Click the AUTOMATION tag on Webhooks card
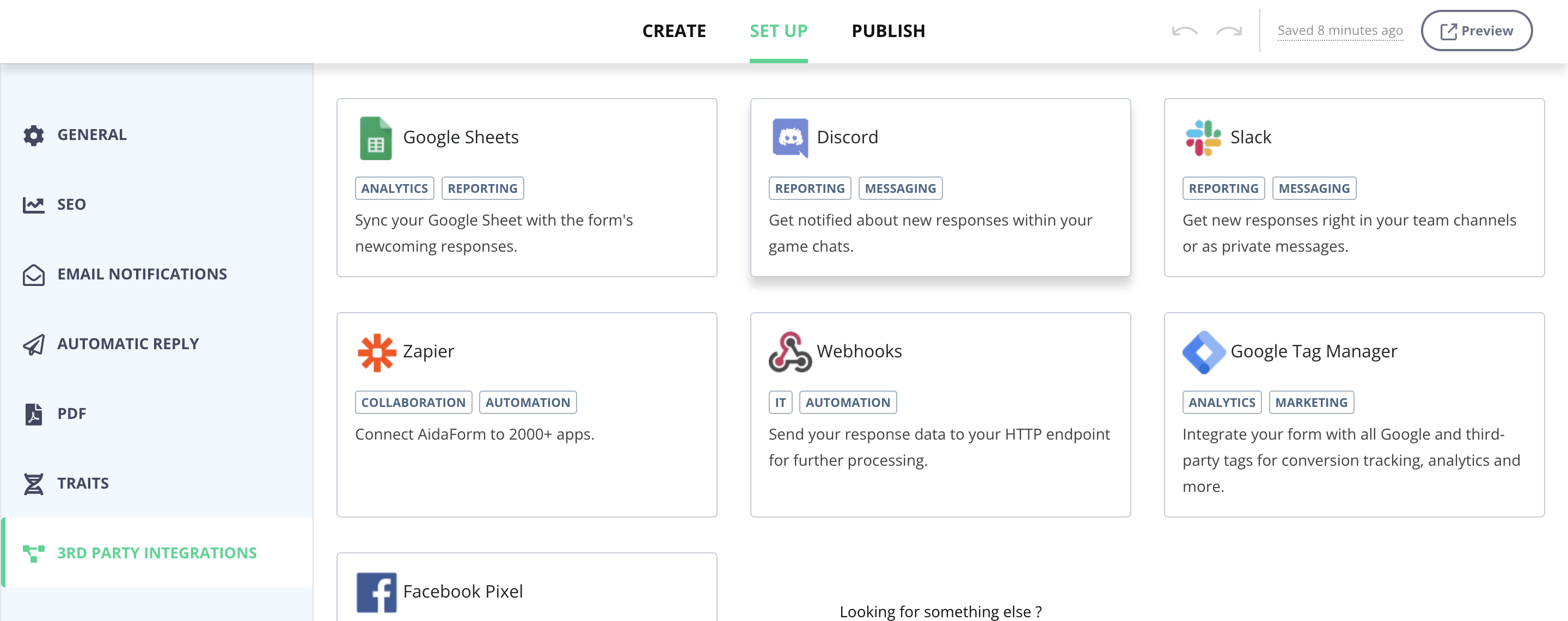Screen dimensions: 1568x621 coord(848,403)
